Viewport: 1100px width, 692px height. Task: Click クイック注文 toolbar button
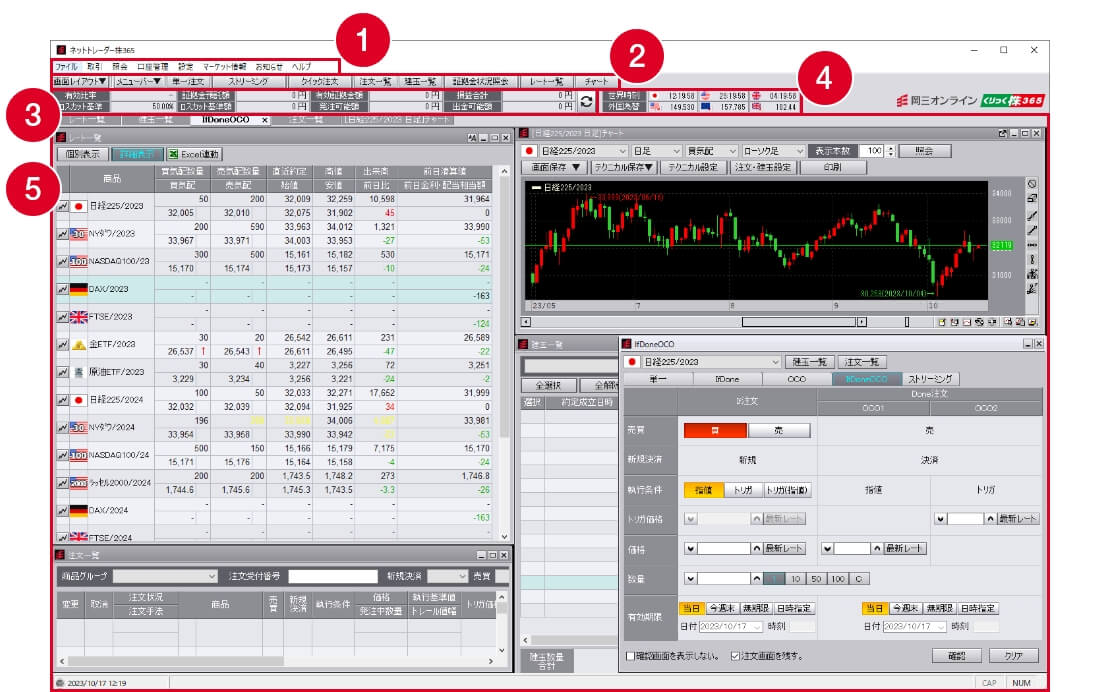319,81
